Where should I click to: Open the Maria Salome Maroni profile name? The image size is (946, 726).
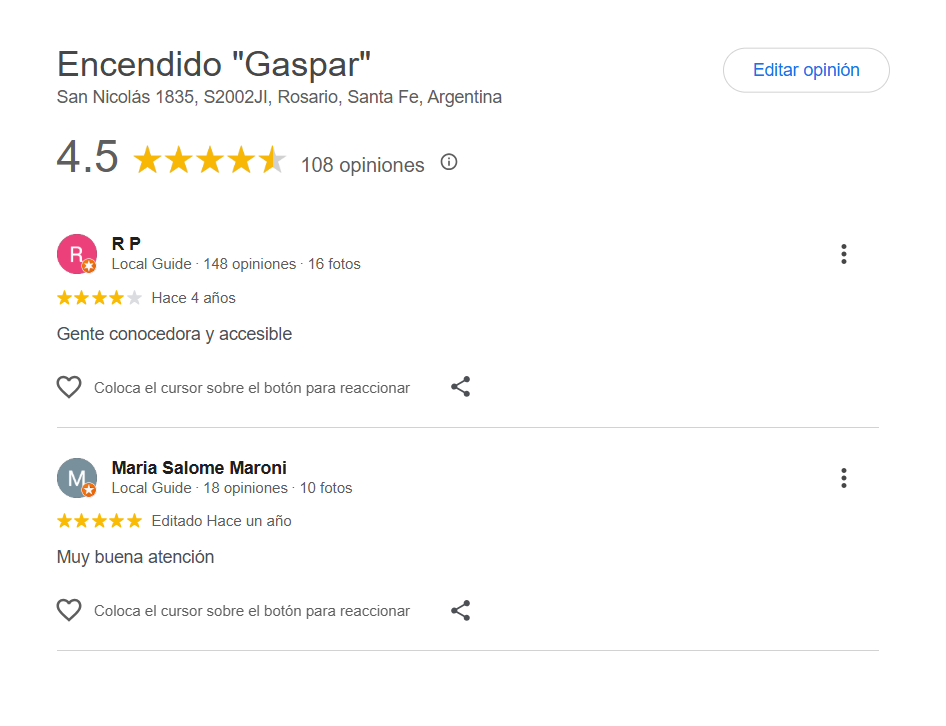coord(199,468)
